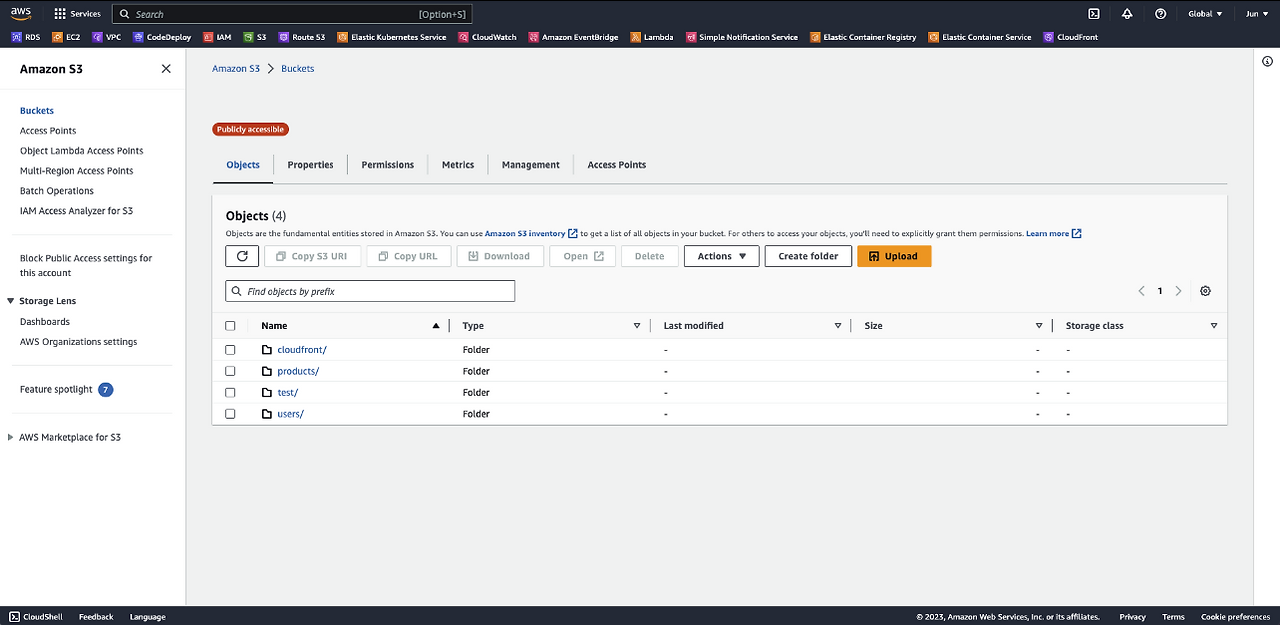Open the help question mark icon
Screen dimensions: 1280x625
pos(1160,14)
